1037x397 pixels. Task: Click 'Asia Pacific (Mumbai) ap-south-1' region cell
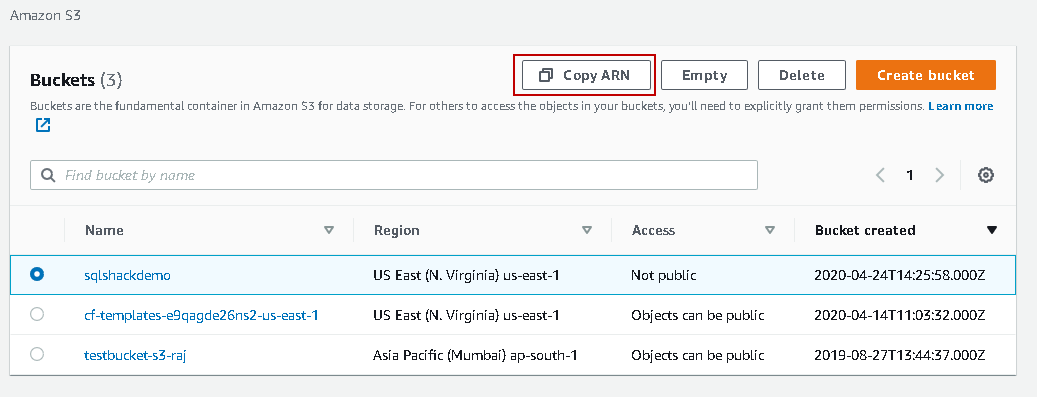point(476,355)
